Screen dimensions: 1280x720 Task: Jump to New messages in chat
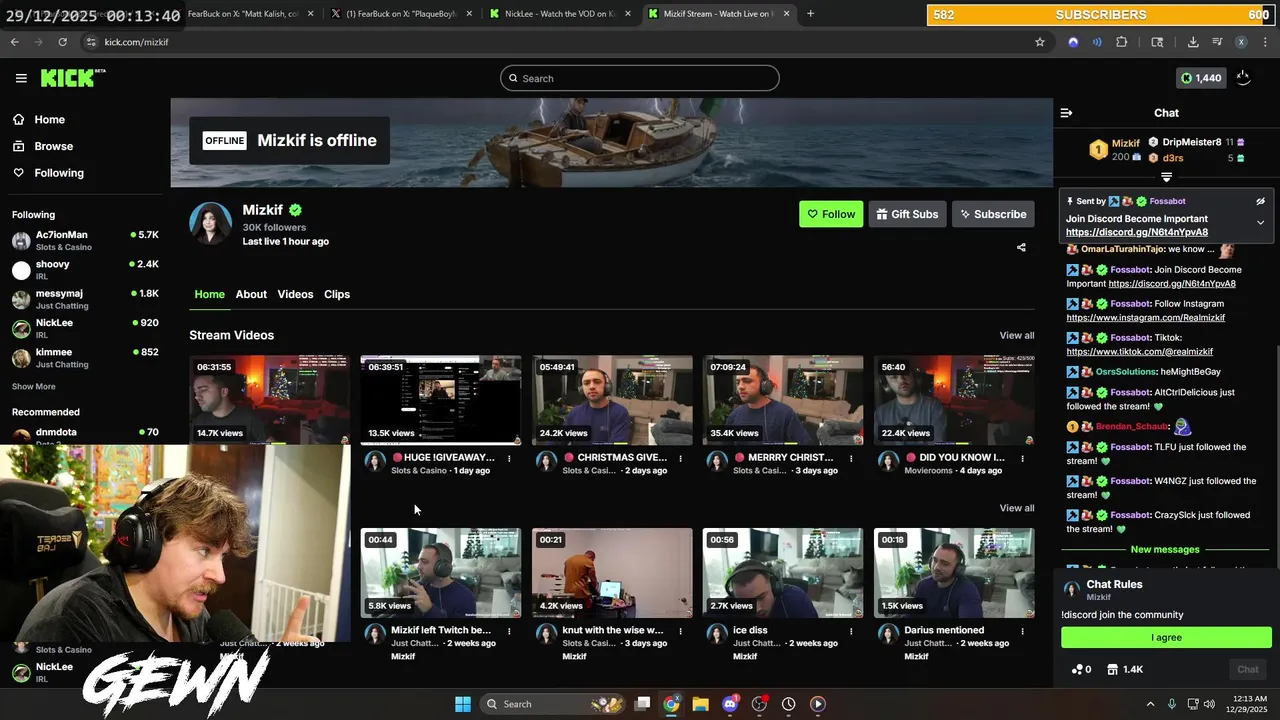pos(1165,549)
